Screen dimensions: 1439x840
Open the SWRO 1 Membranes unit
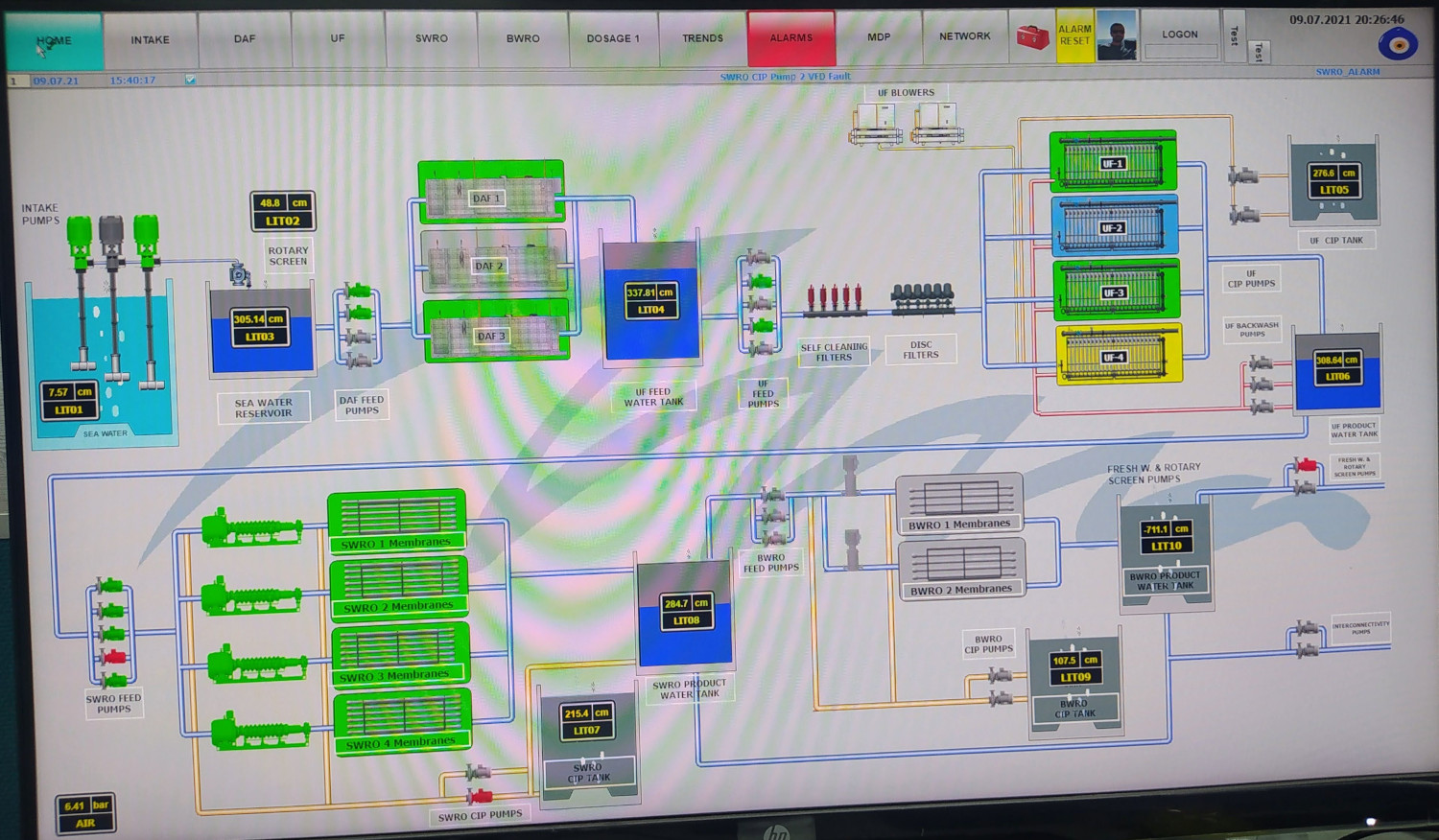tap(397, 522)
